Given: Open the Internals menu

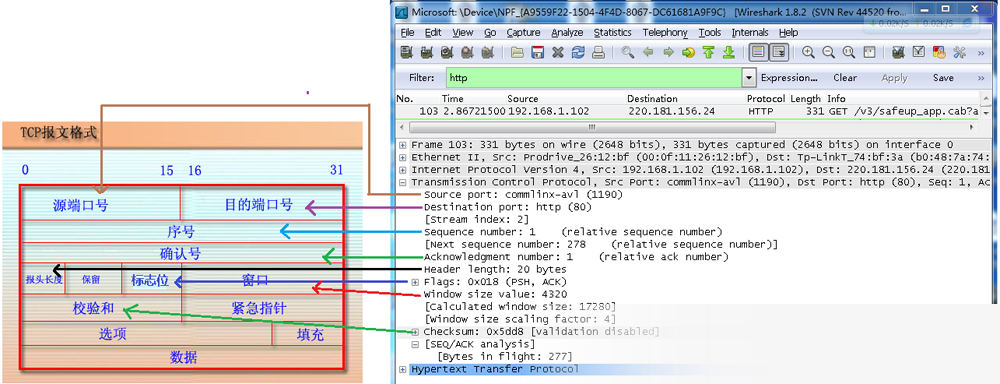Looking at the screenshot, I should 750,33.
